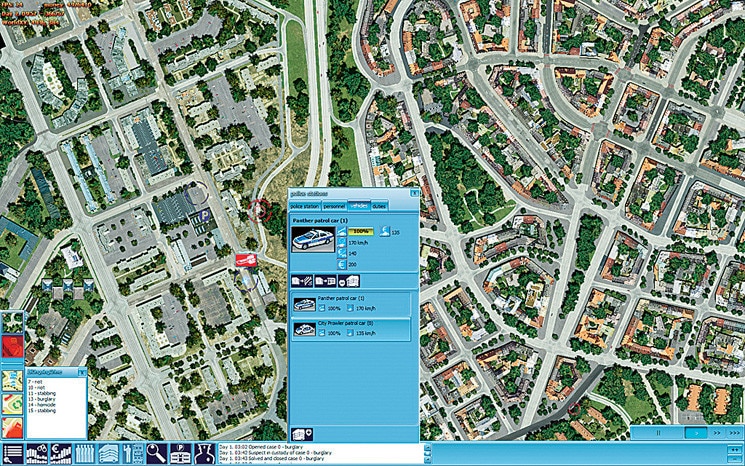Viewport: 745px width, 466px height.
Task: Click the magnifying glass investigation icon
Action: [x=158, y=454]
